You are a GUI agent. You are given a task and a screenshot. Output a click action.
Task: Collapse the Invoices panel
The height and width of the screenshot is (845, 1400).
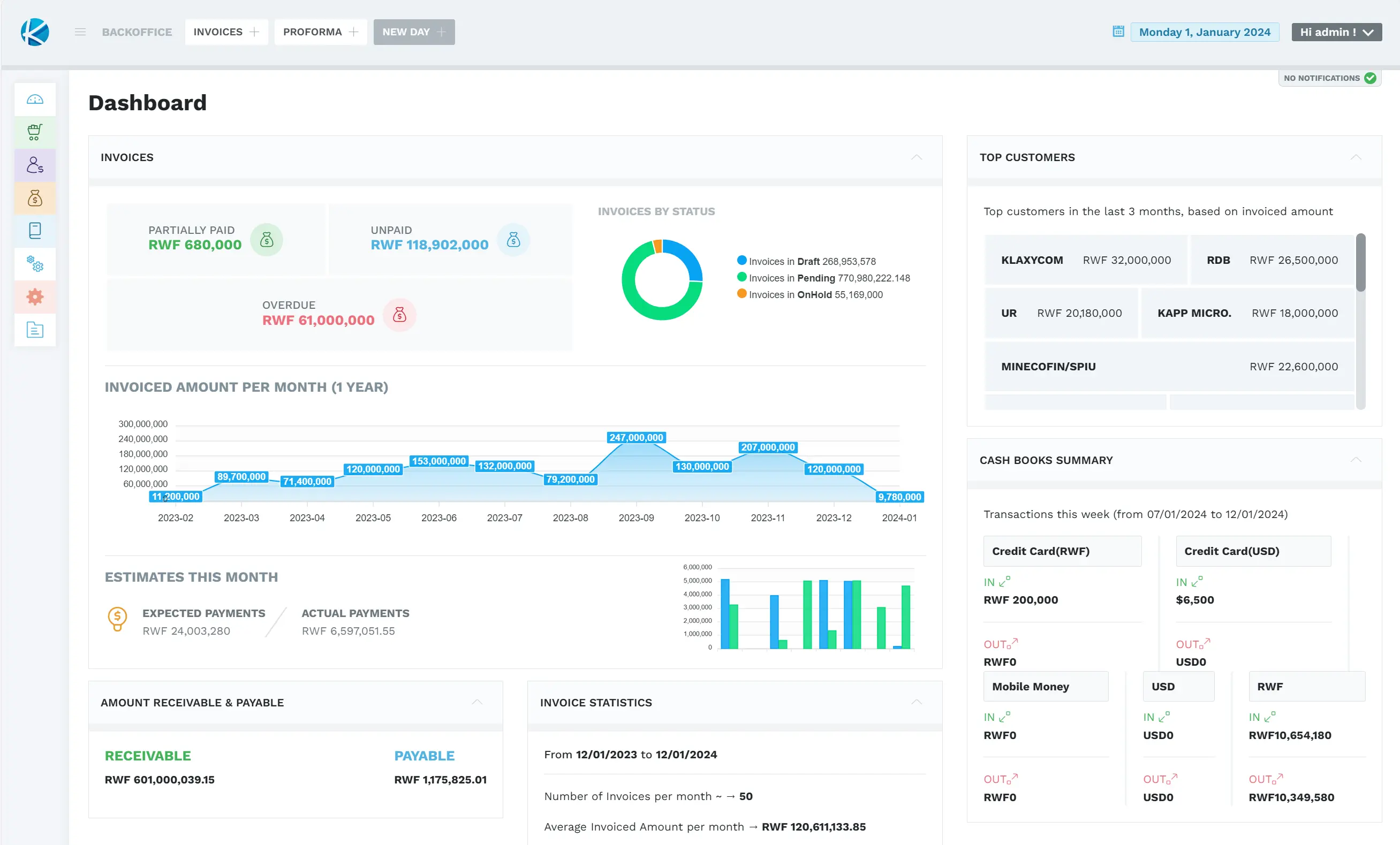click(916, 157)
